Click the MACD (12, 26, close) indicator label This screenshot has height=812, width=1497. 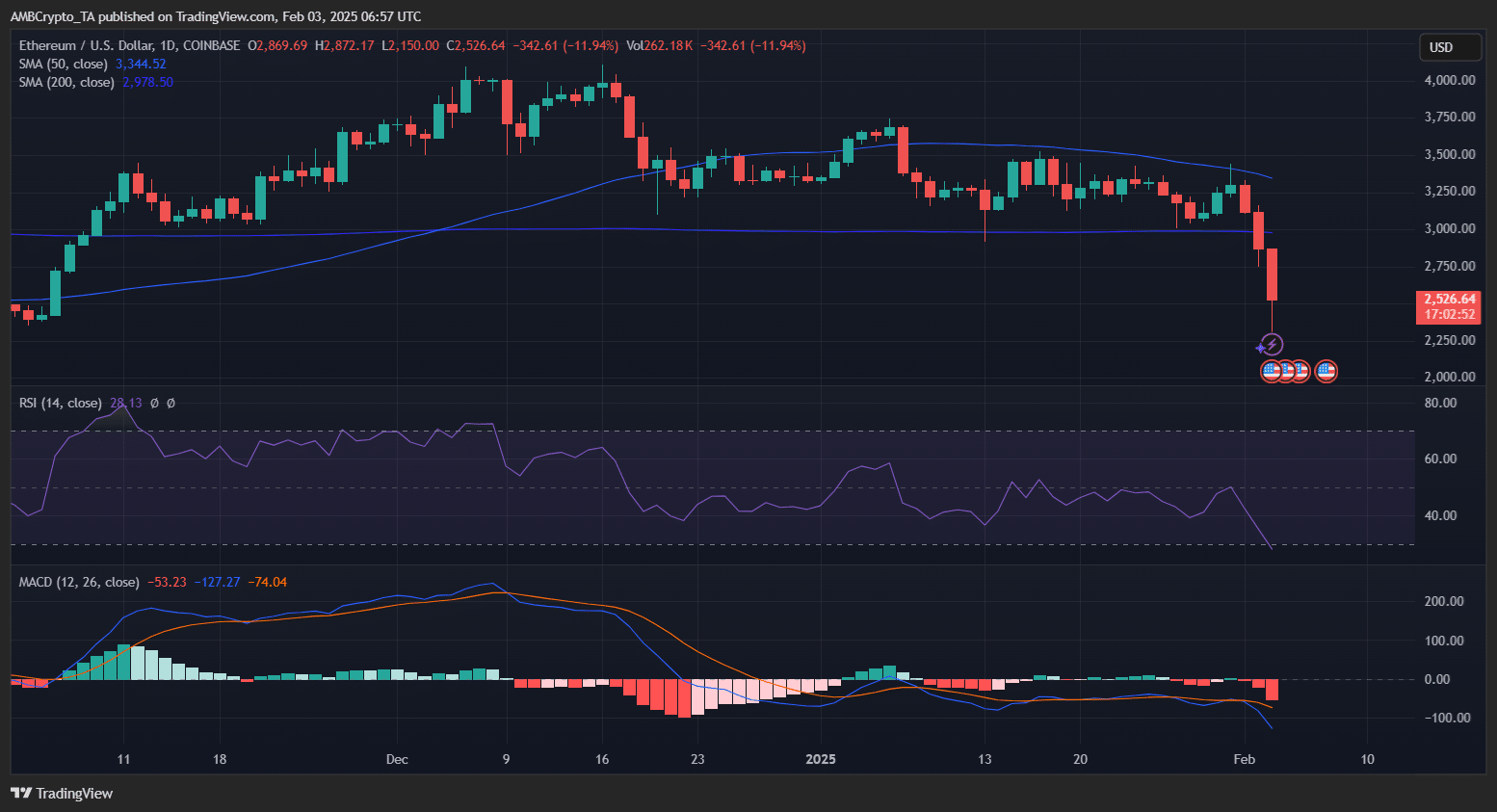click(x=79, y=582)
